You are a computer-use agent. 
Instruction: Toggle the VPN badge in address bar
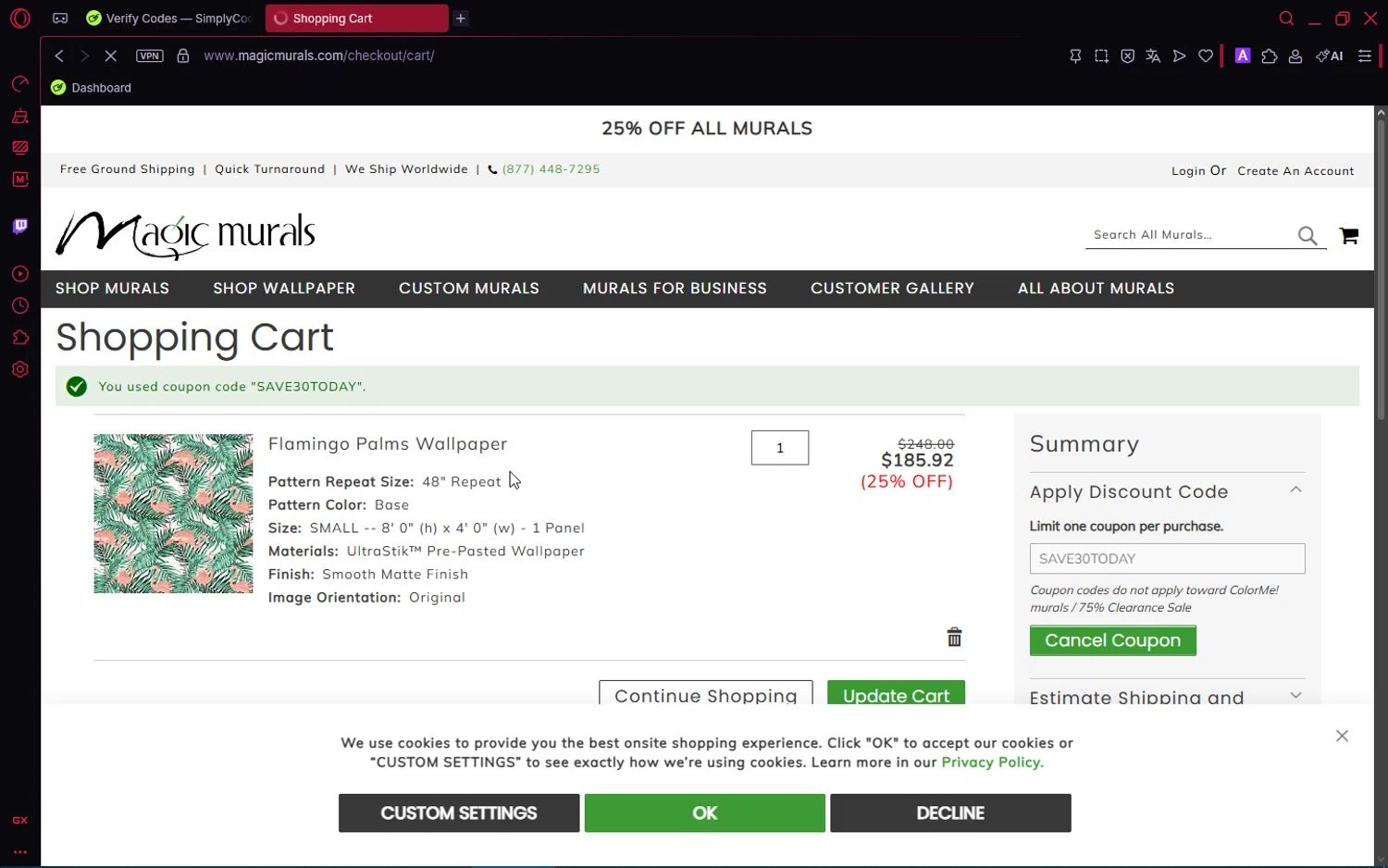click(149, 56)
